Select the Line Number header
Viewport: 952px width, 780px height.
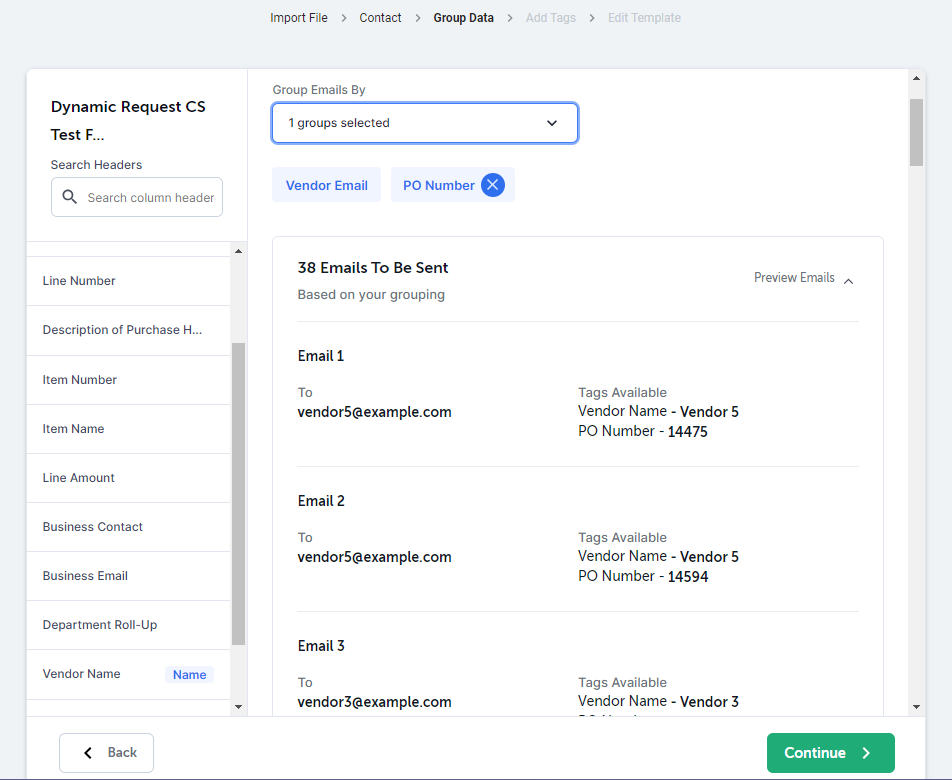[x=79, y=281]
